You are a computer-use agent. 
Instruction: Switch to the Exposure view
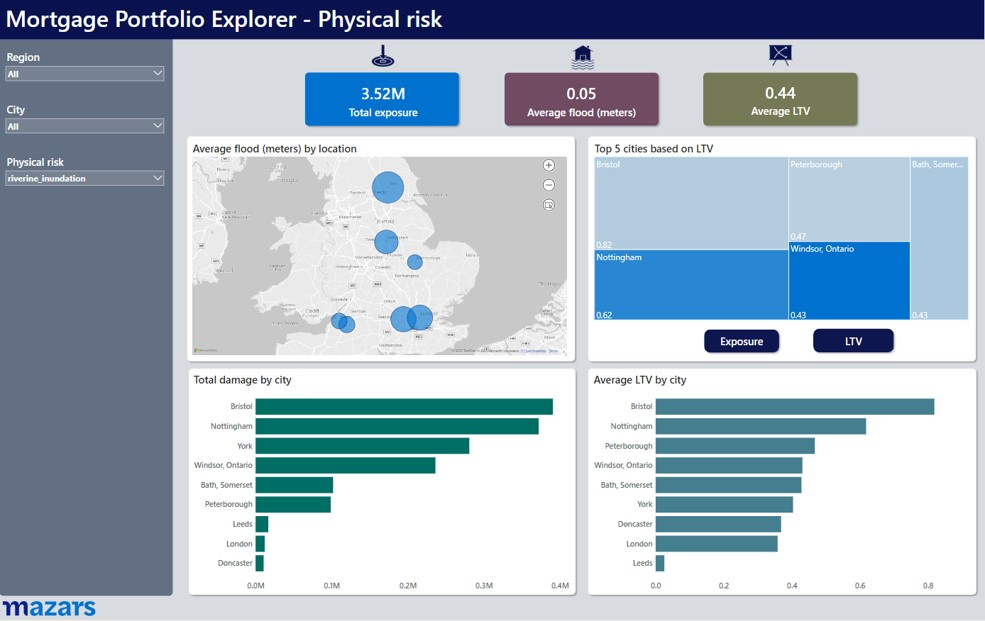click(741, 341)
